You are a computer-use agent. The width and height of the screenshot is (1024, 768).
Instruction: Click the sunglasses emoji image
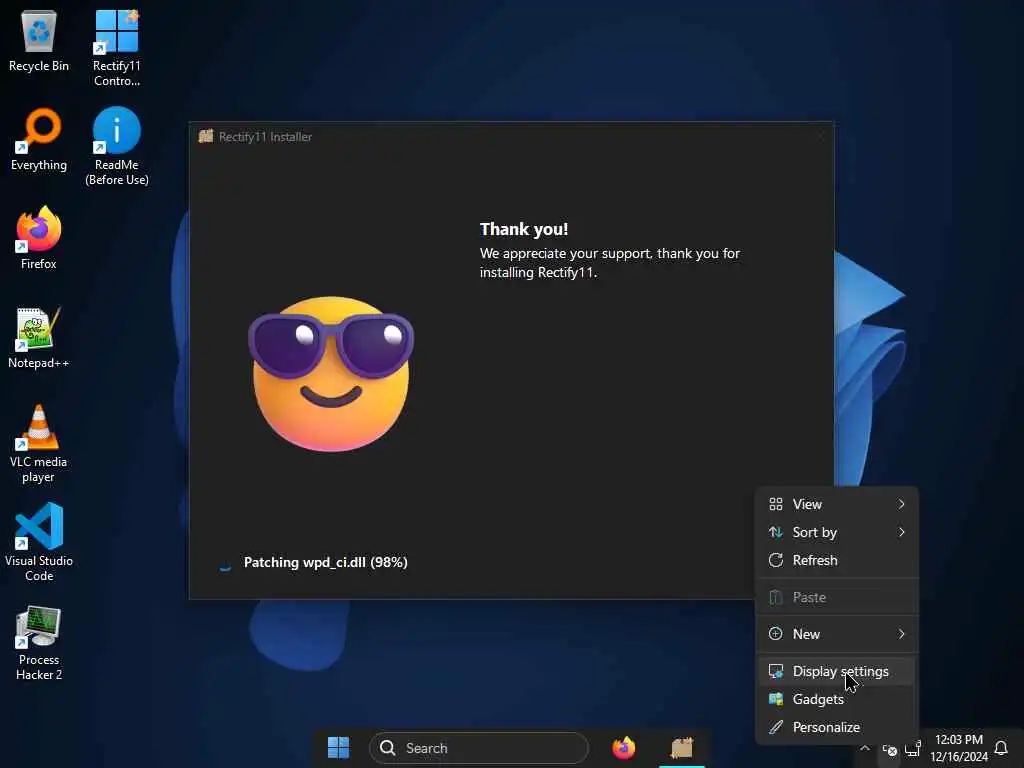point(331,374)
